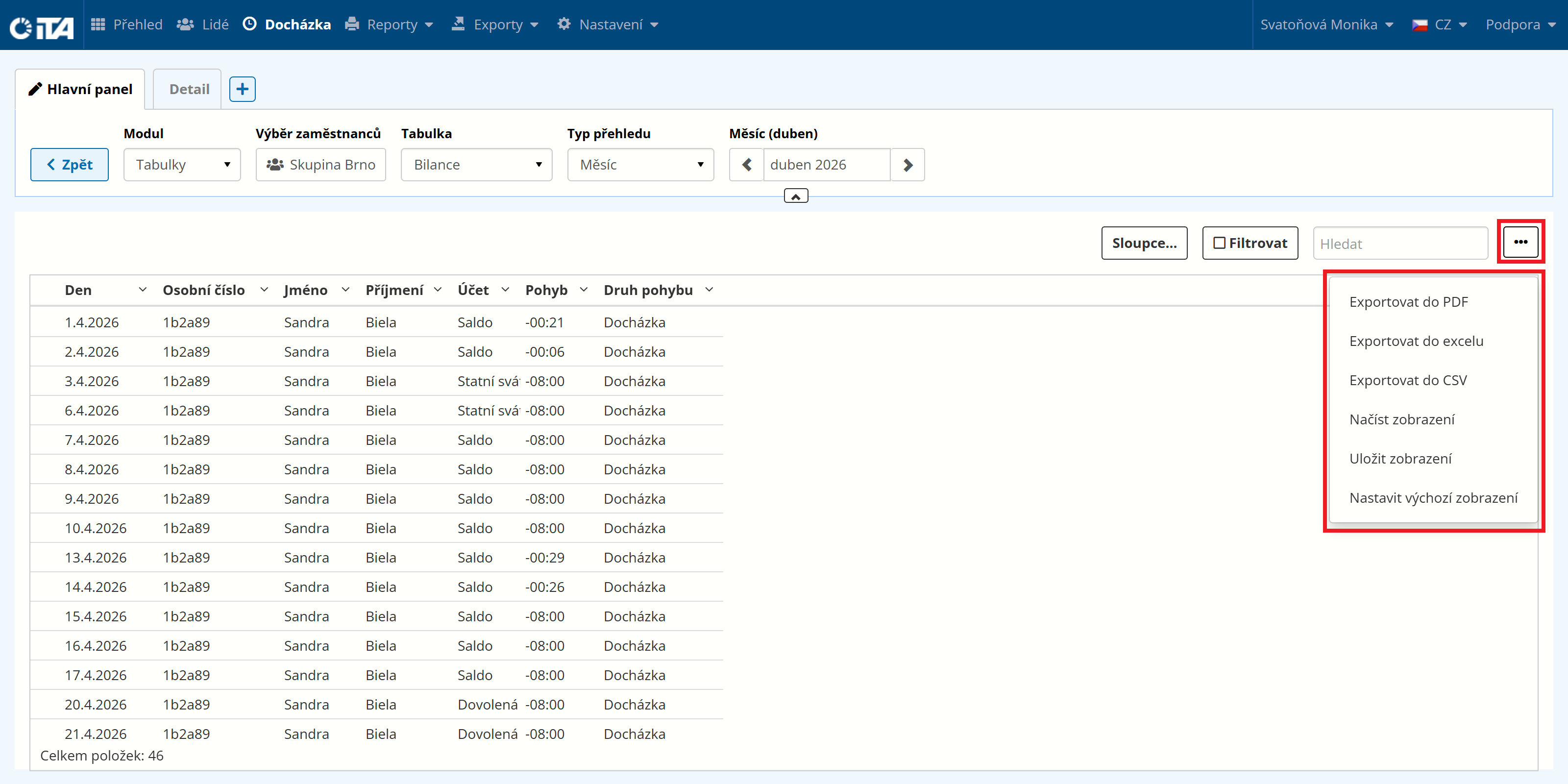Sort by the Pohyb column header

(x=546, y=291)
